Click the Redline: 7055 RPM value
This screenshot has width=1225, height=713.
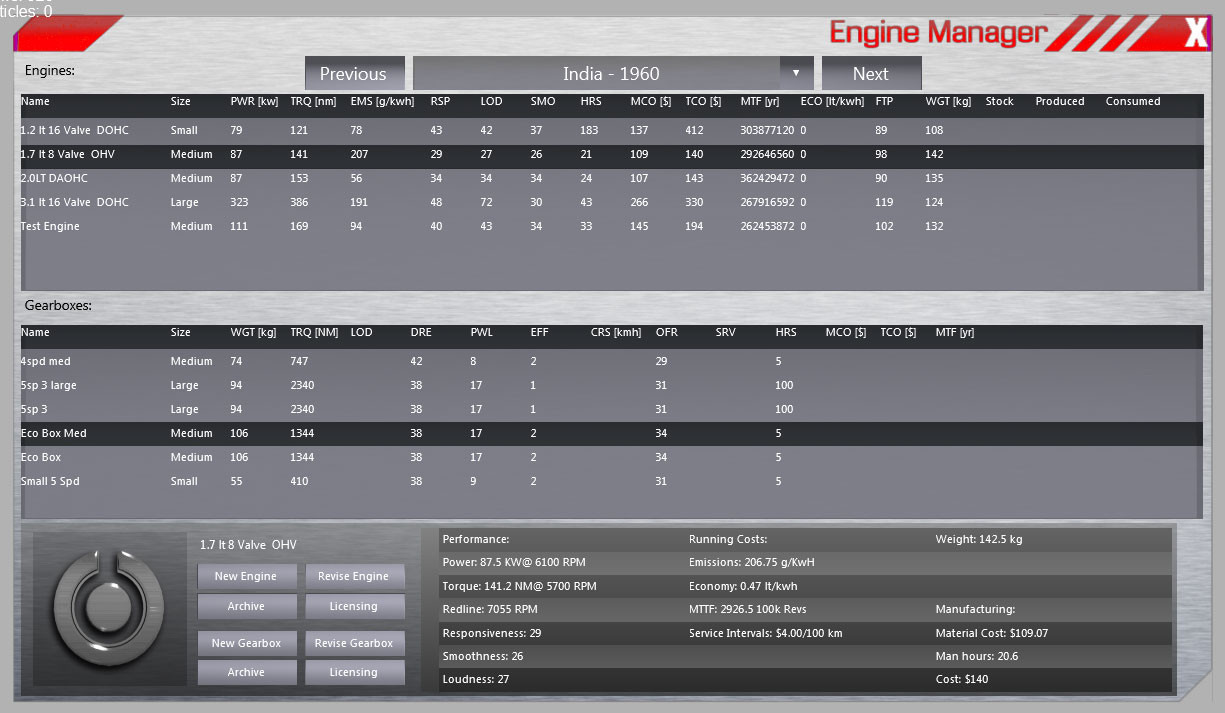(490, 609)
